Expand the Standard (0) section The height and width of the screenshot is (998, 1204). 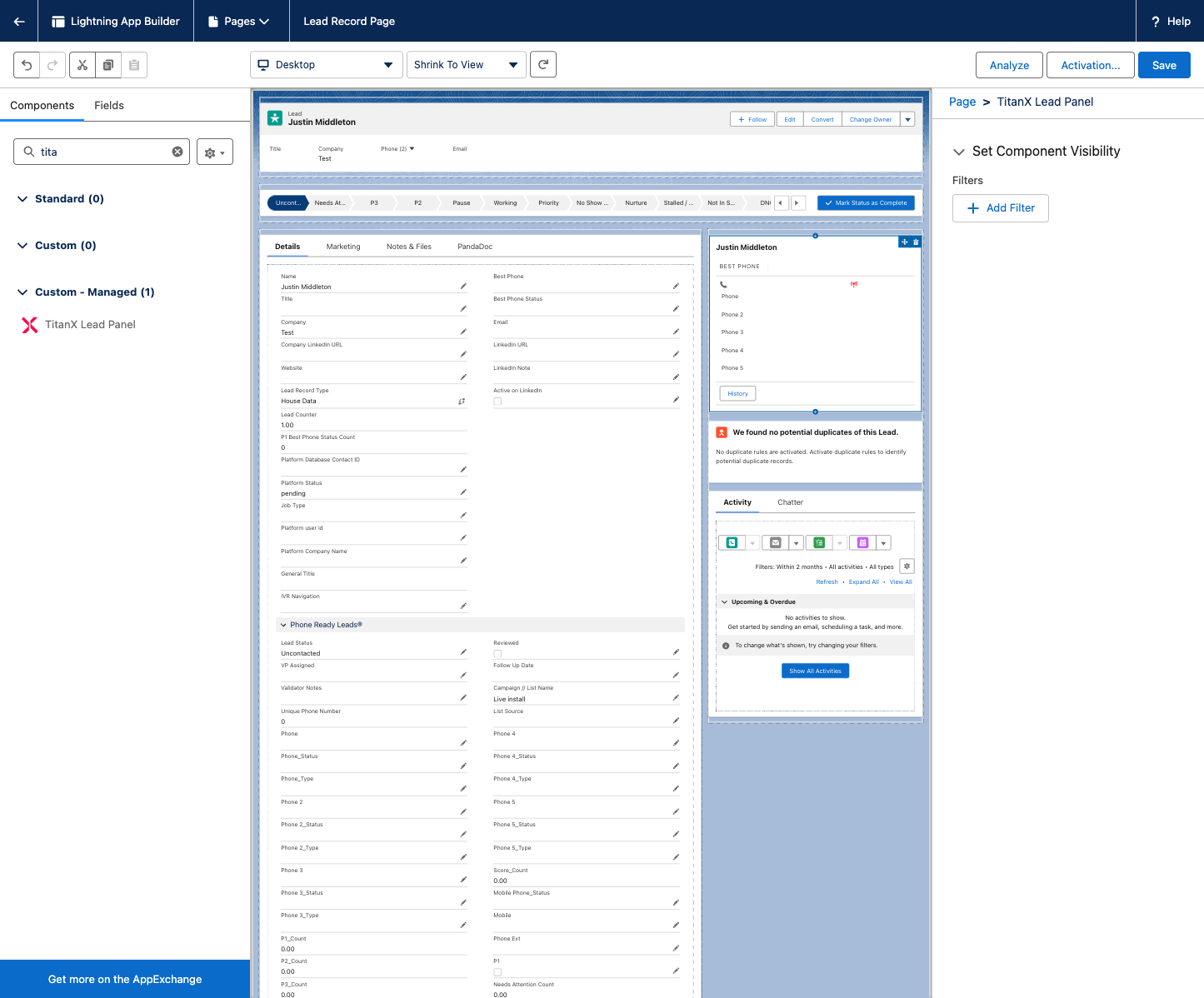point(22,199)
